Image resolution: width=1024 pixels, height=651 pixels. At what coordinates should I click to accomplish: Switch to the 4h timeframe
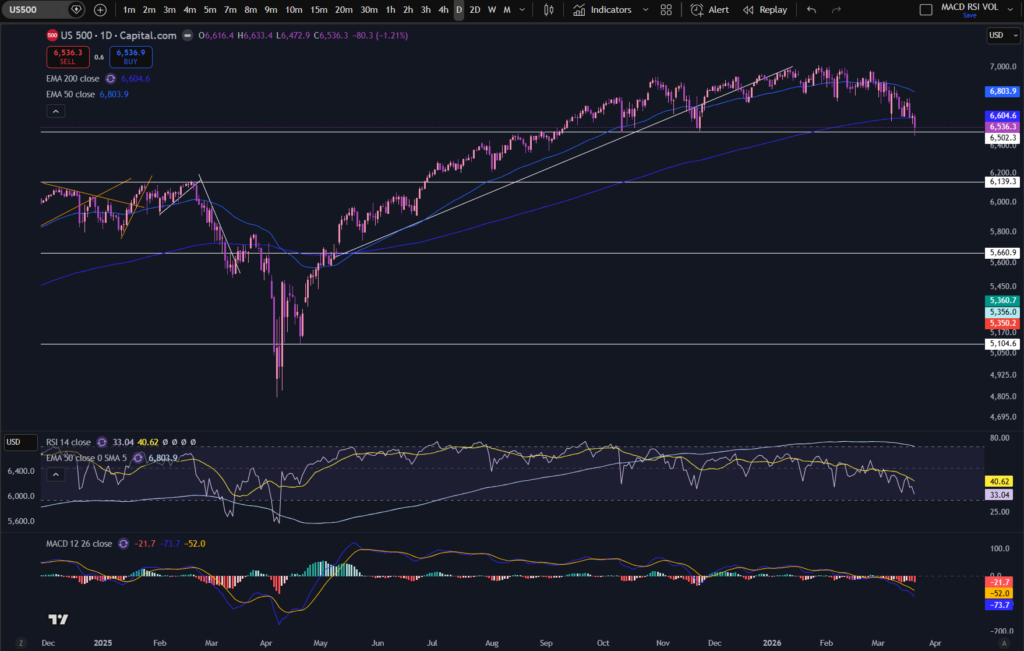tap(443, 10)
